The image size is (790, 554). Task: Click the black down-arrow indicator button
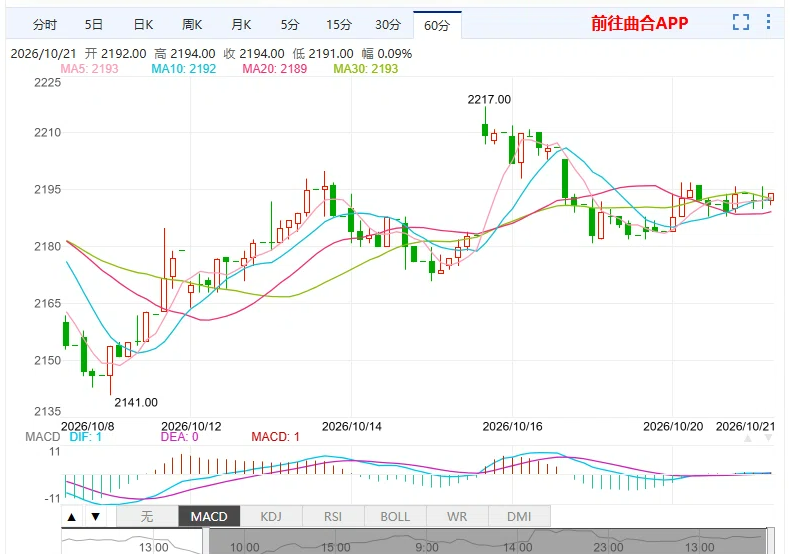coord(96,517)
